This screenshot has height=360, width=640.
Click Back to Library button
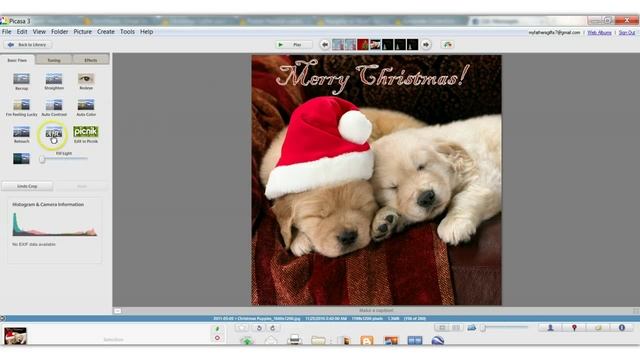(27, 44)
